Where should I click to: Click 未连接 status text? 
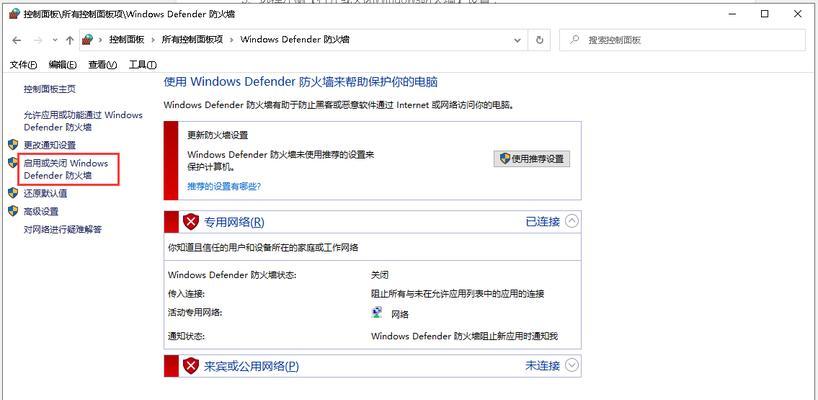(x=543, y=366)
